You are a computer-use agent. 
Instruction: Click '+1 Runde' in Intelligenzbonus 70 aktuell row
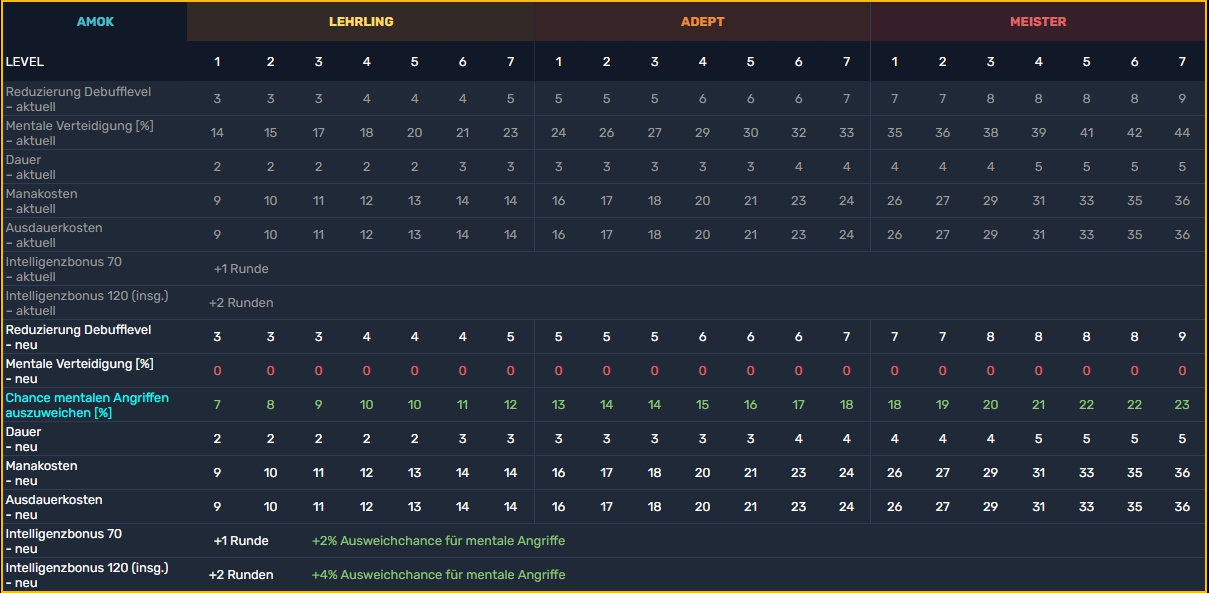241,268
